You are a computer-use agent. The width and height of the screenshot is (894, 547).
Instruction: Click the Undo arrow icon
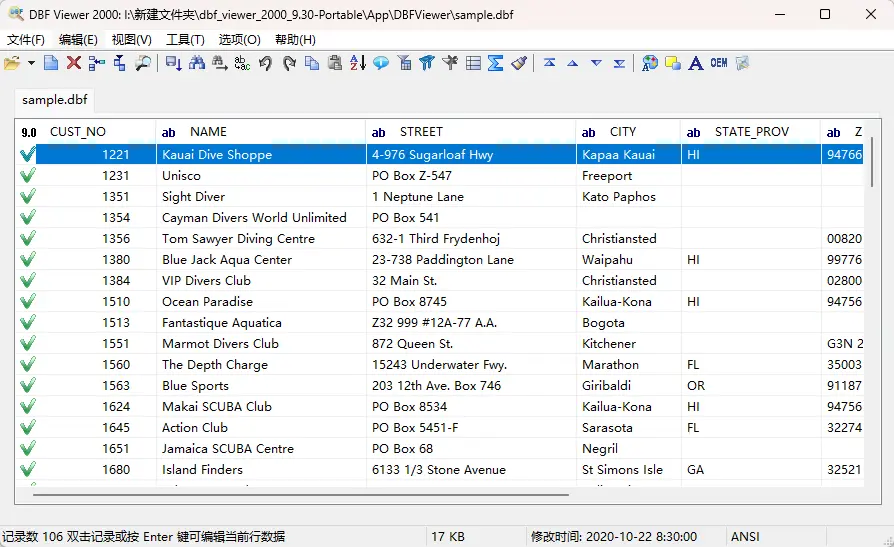tap(265, 63)
